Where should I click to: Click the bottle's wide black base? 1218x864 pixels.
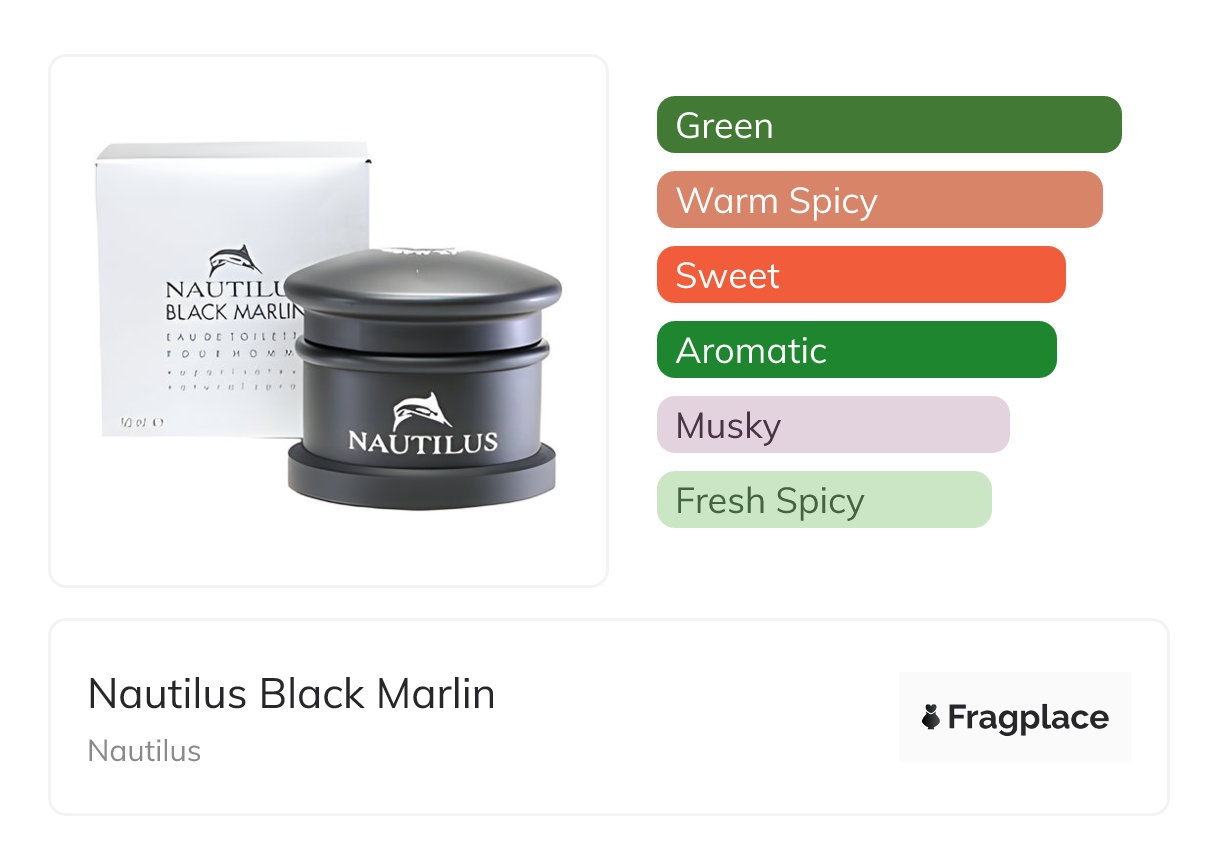coord(422,477)
